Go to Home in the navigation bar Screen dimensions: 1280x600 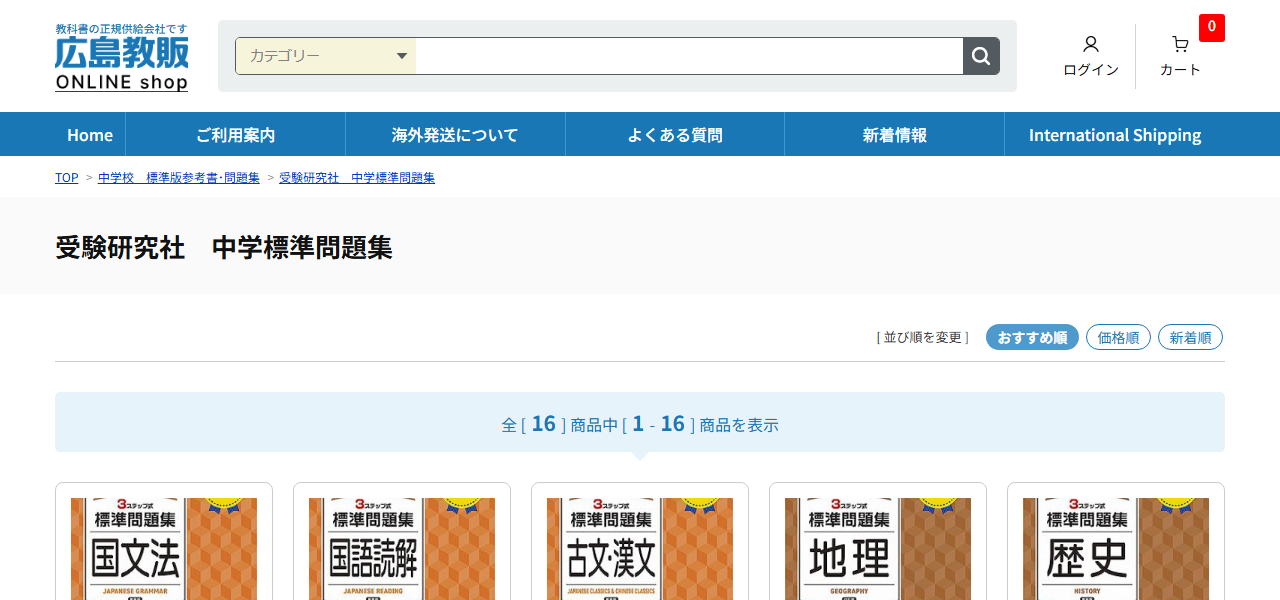point(90,135)
